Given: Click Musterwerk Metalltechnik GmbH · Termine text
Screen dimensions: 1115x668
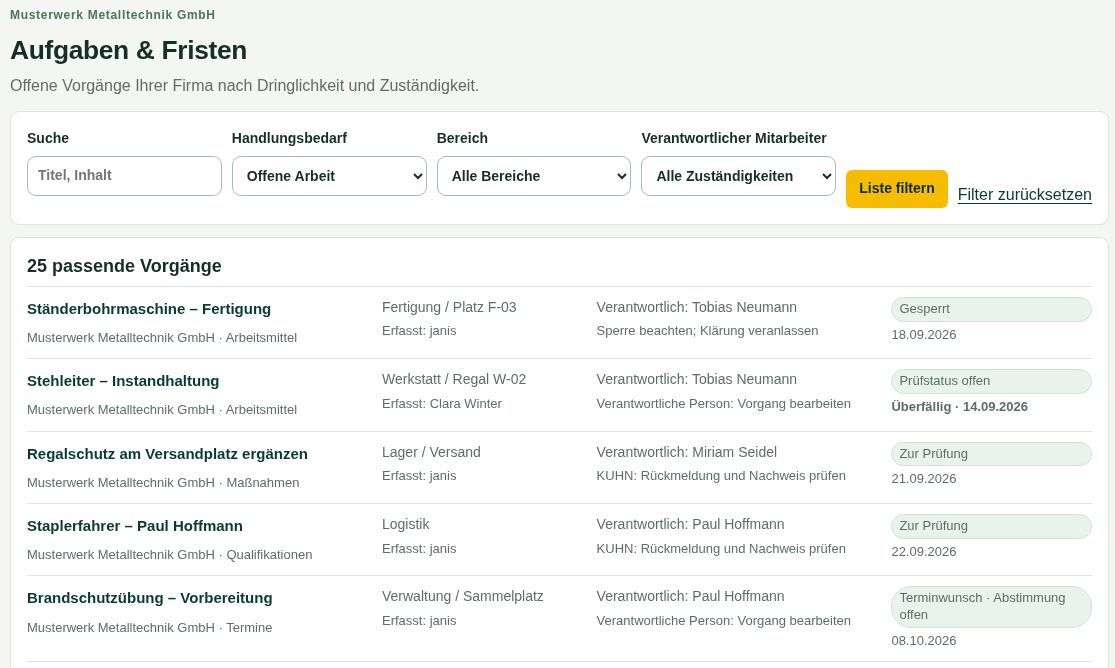Looking at the screenshot, I should [x=149, y=627].
